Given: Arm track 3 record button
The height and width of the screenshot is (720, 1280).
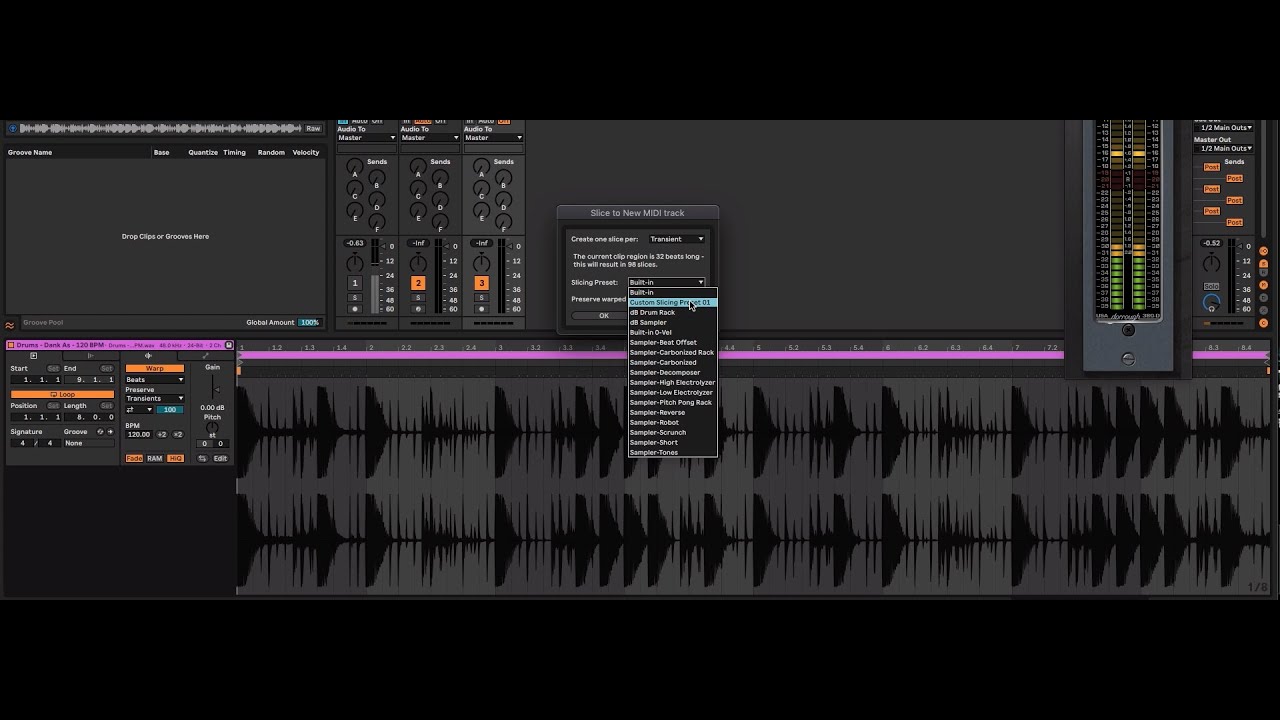Looking at the screenshot, I should tap(481, 309).
